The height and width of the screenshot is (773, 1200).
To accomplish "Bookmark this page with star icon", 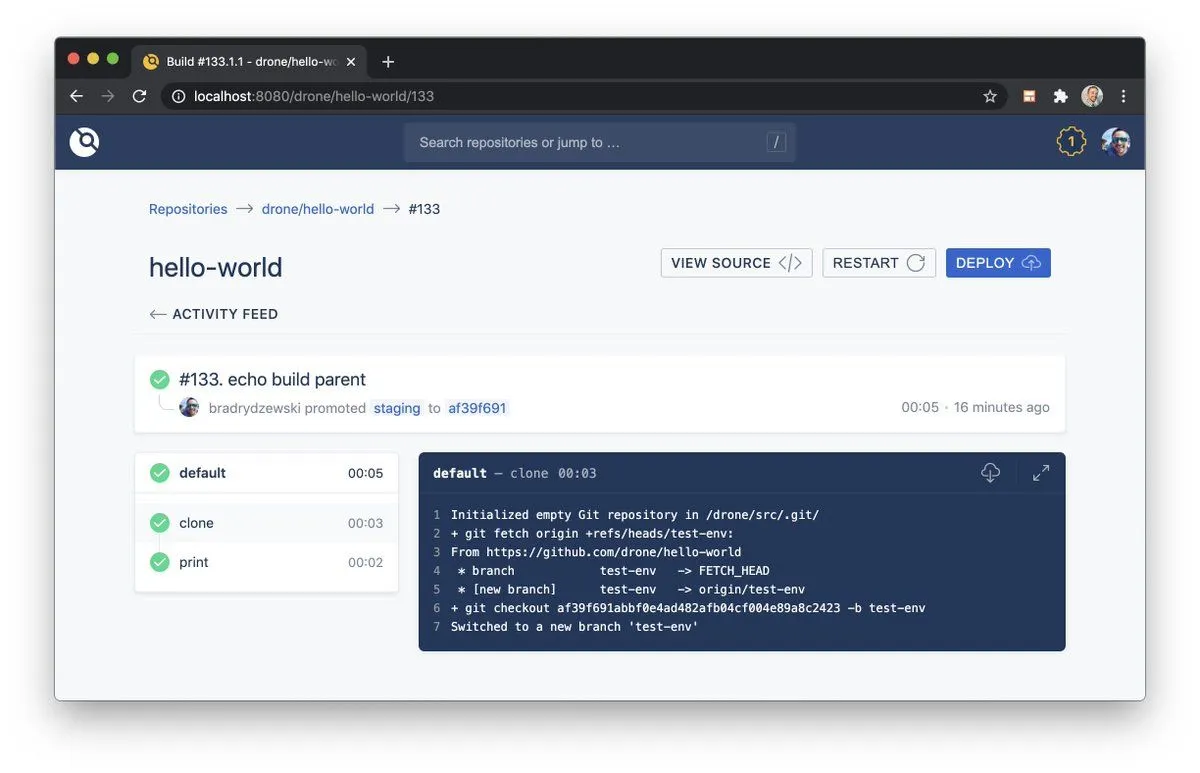I will [x=990, y=96].
